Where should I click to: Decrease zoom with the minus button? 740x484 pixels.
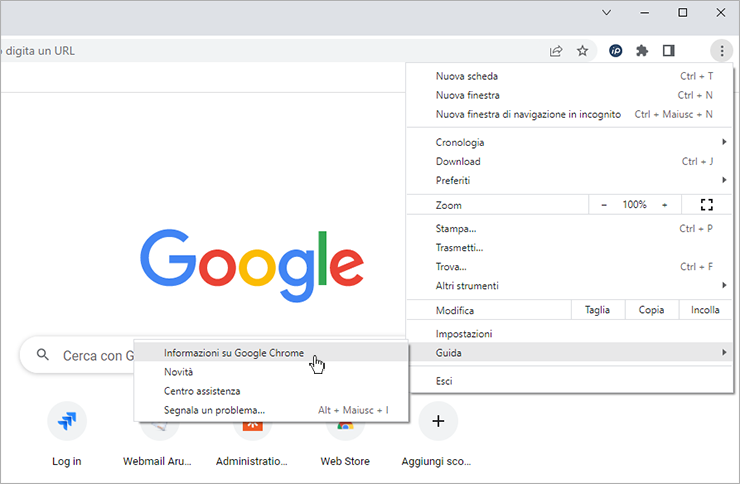point(604,205)
